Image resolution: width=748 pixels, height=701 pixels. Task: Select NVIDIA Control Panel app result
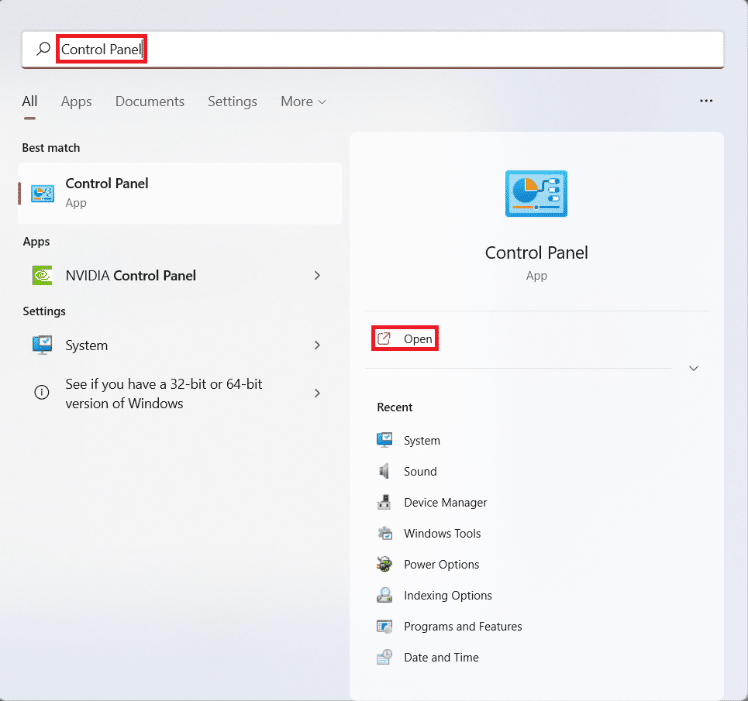click(131, 275)
